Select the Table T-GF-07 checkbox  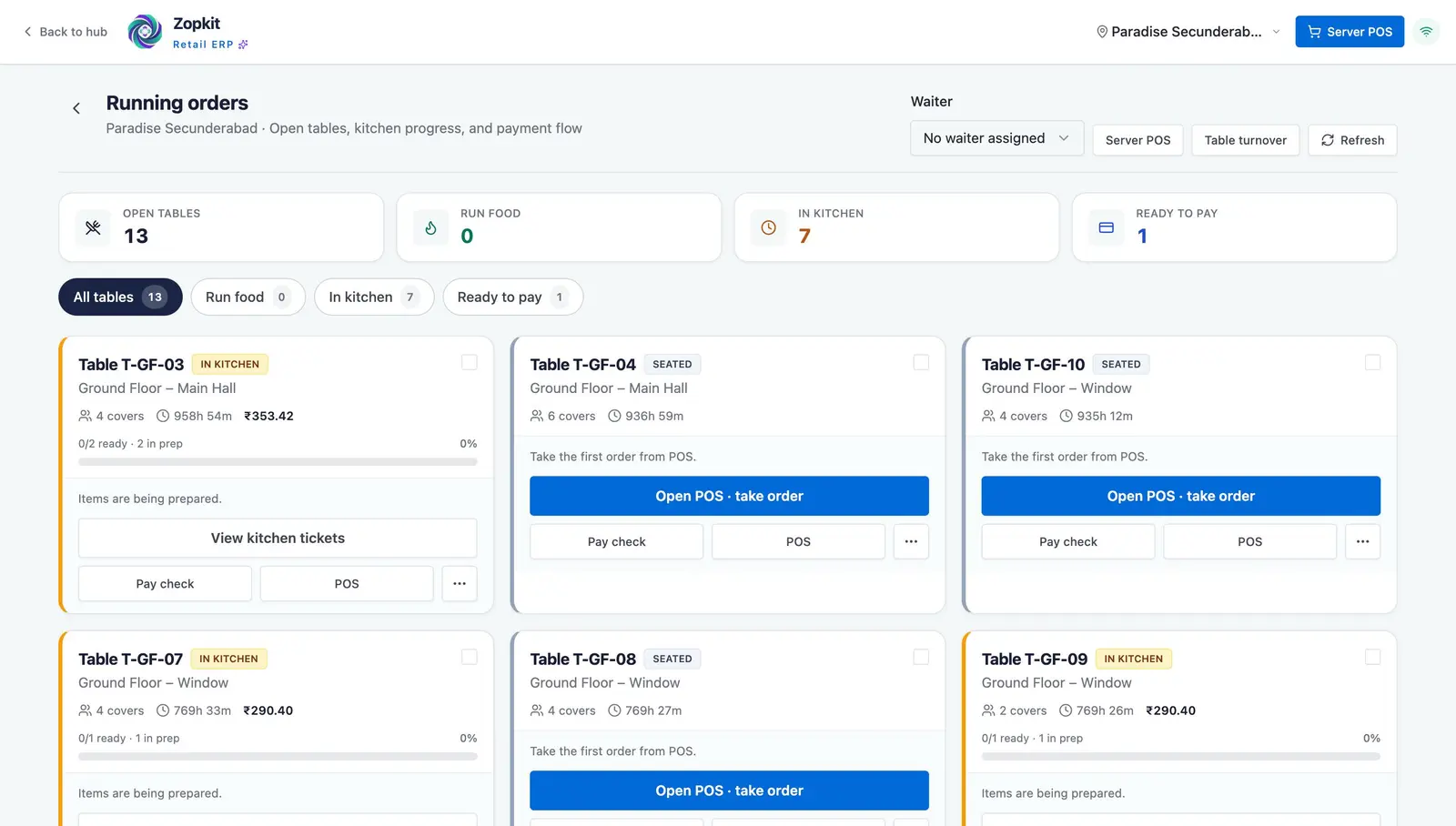pyautogui.click(x=470, y=657)
